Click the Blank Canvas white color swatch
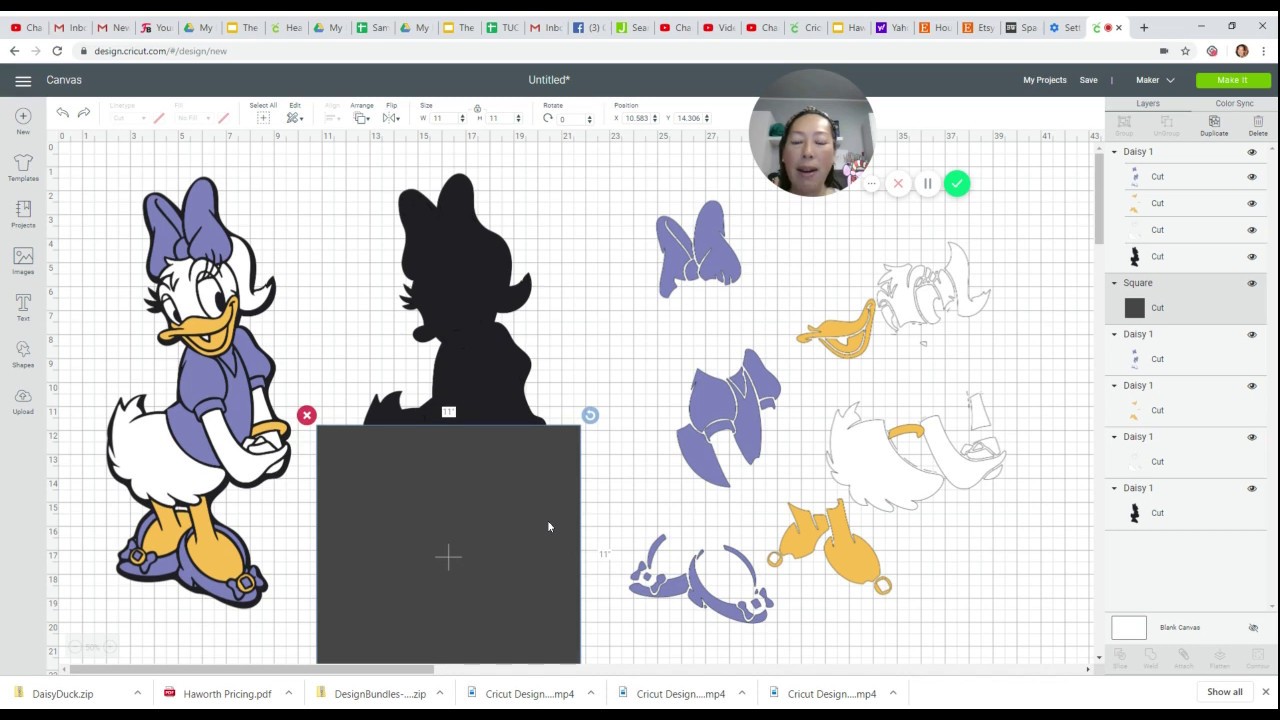1280x720 pixels. 1129,628
